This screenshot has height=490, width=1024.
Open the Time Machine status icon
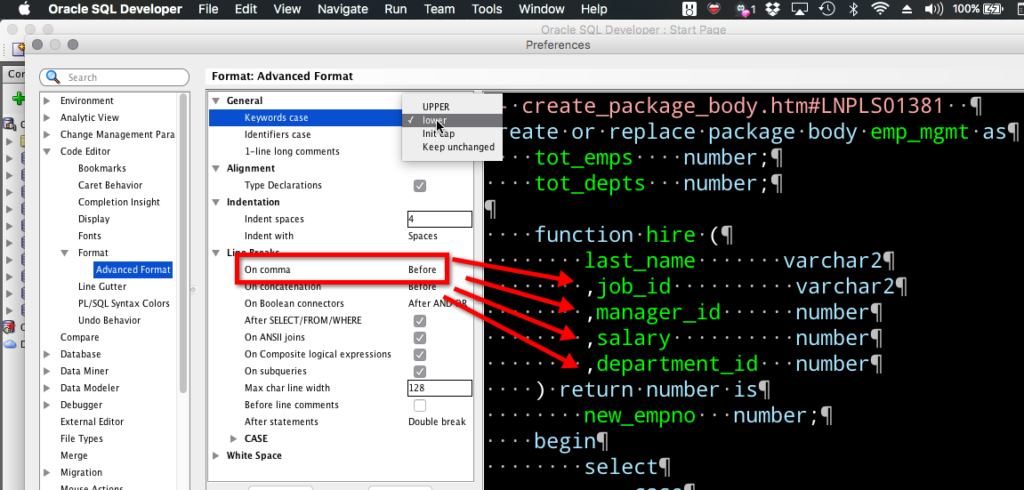tap(826, 9)
